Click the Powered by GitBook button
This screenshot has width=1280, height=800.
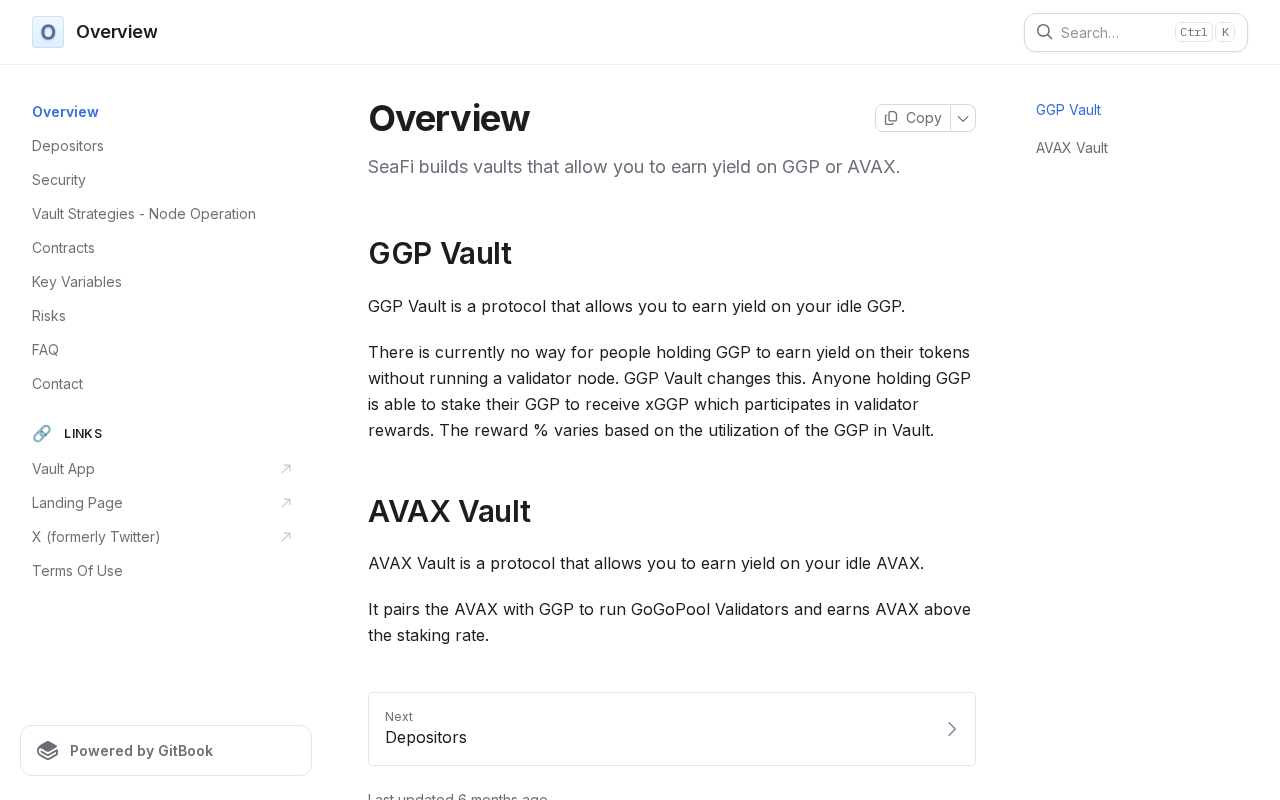[x=166, y=751]
